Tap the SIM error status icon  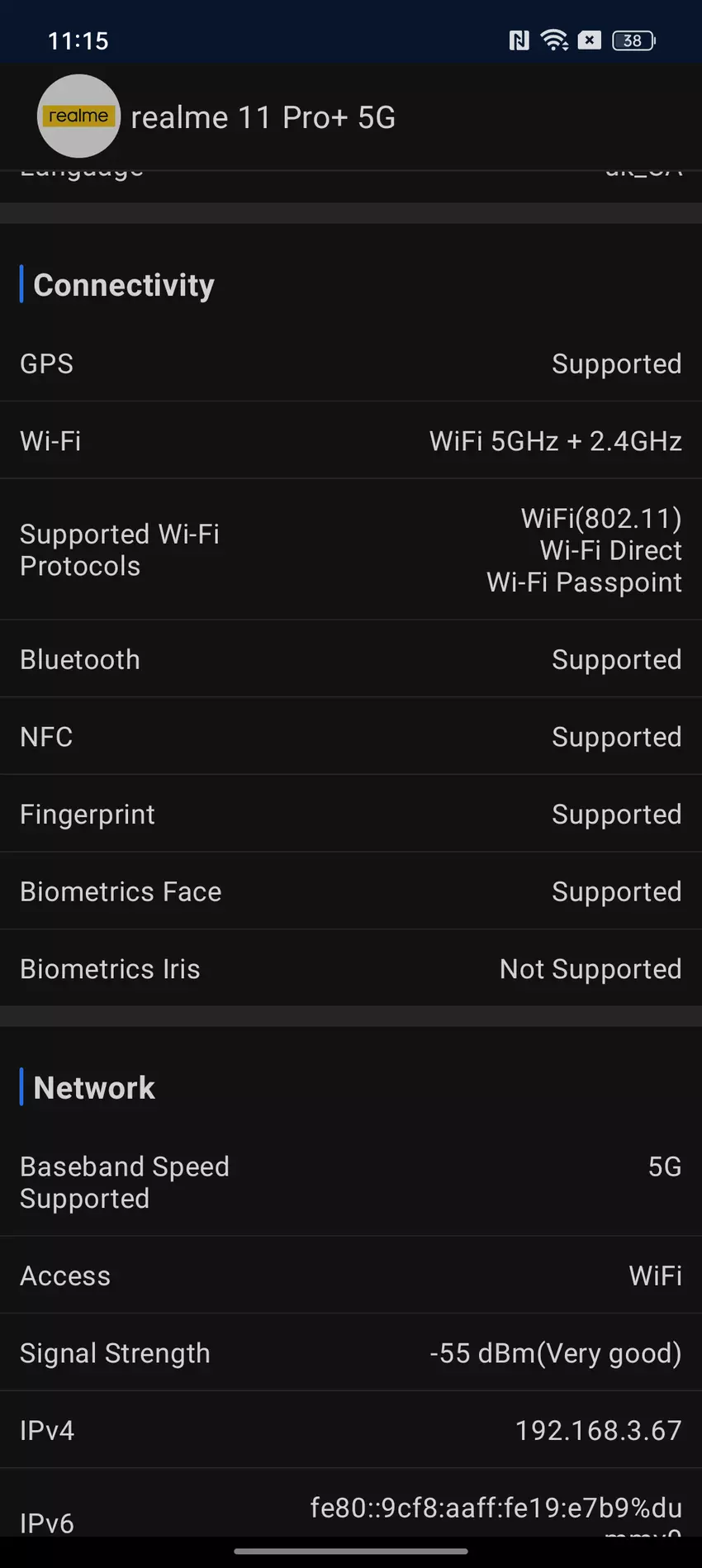point(590,40)
